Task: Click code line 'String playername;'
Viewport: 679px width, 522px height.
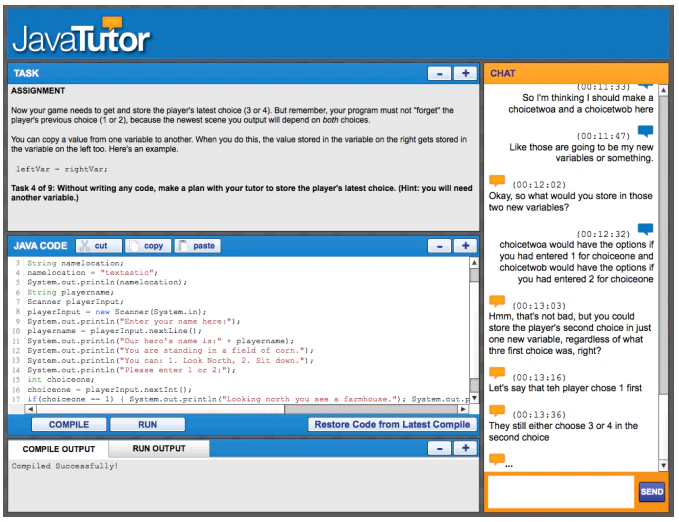Action: tap(70, 292)
